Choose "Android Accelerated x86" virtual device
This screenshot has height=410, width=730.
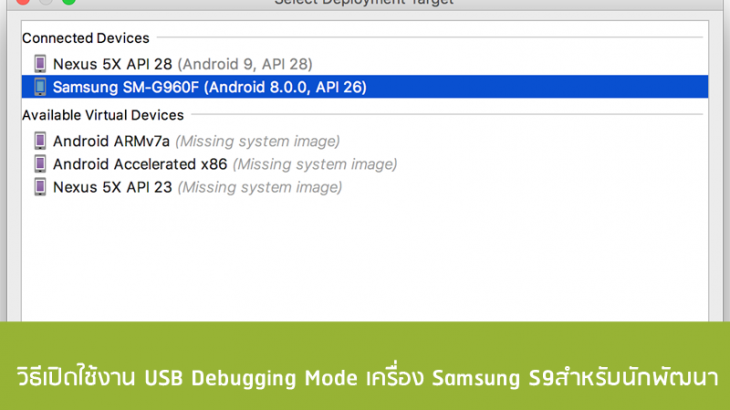tap(365, 164)
